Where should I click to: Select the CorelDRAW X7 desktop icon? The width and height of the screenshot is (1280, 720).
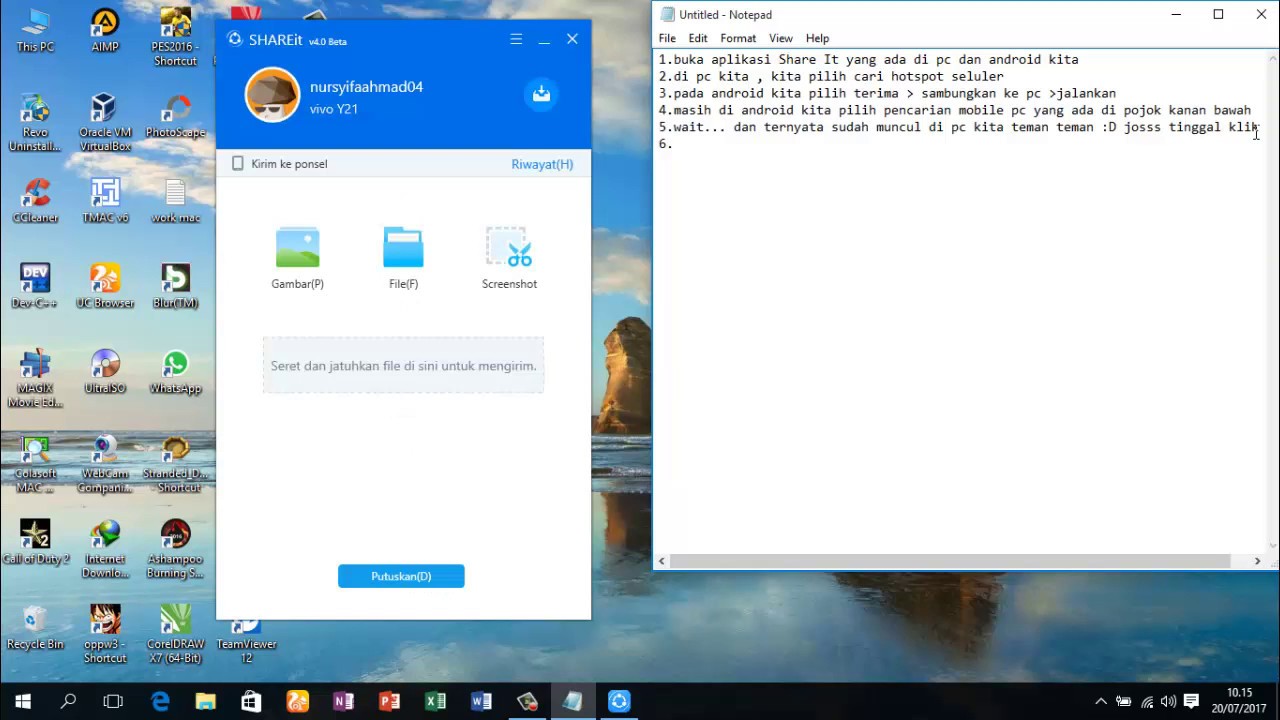[x=175, y=634]
